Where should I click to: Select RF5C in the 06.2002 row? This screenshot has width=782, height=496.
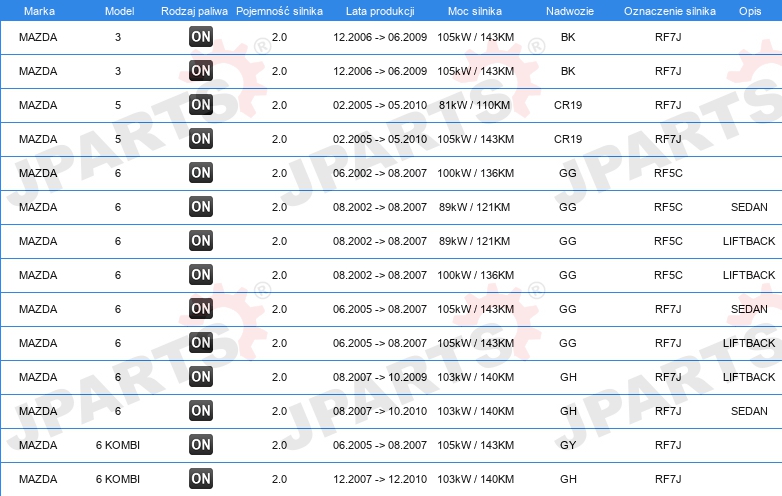pos(668,173)
